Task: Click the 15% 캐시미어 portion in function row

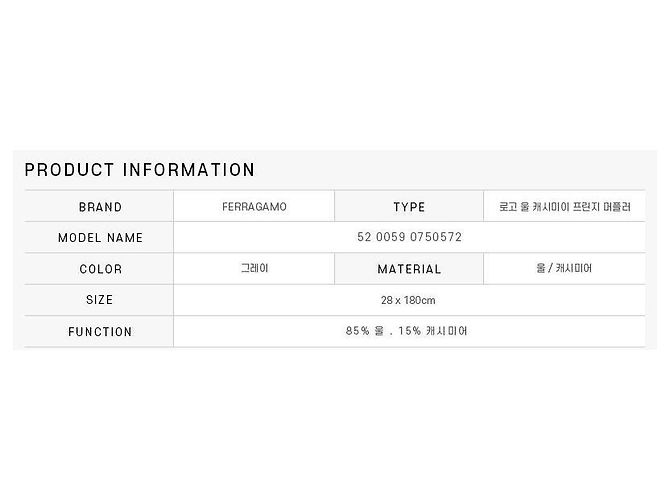Action: 433,331
